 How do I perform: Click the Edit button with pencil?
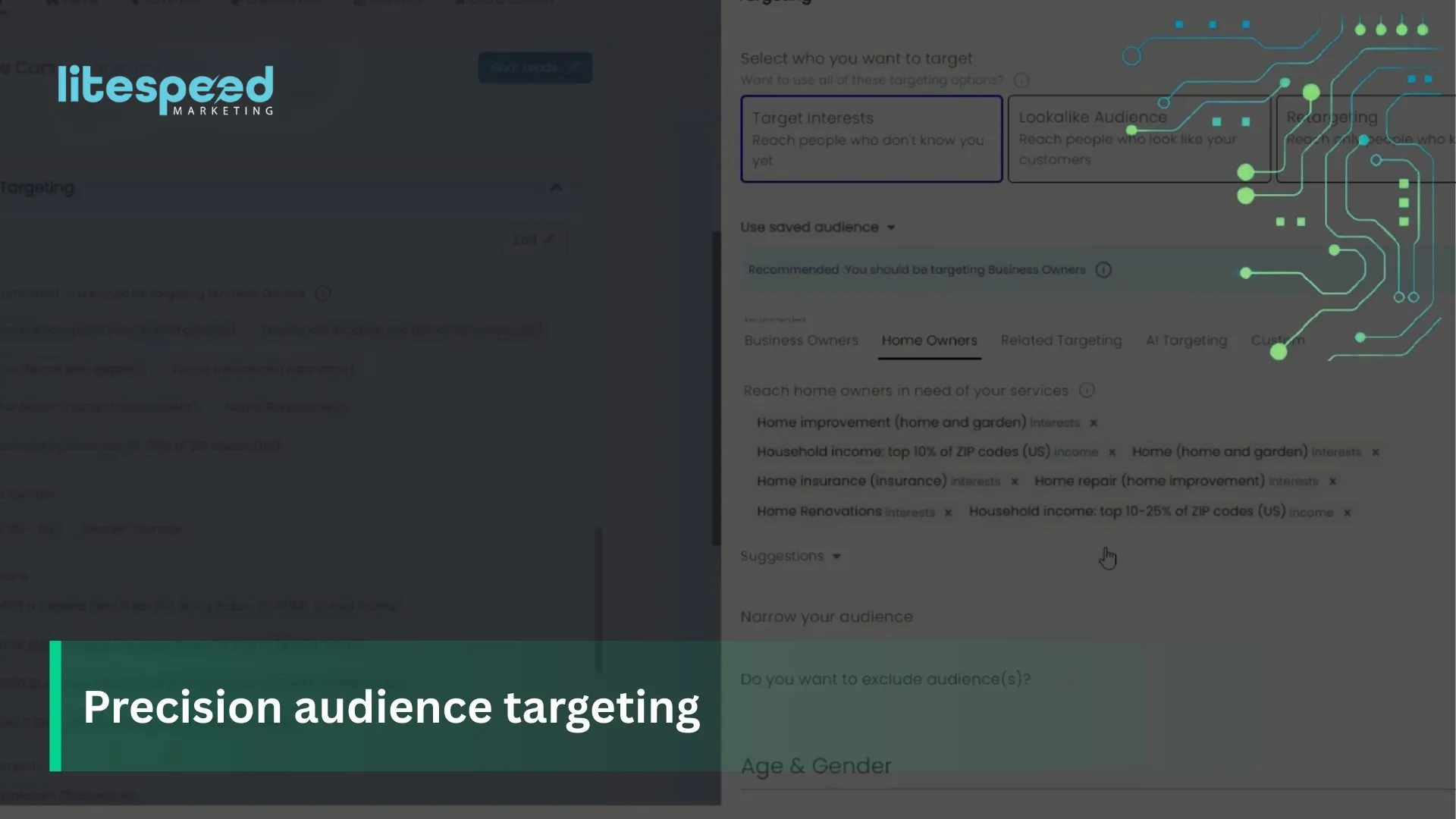(x=533, y=240)
